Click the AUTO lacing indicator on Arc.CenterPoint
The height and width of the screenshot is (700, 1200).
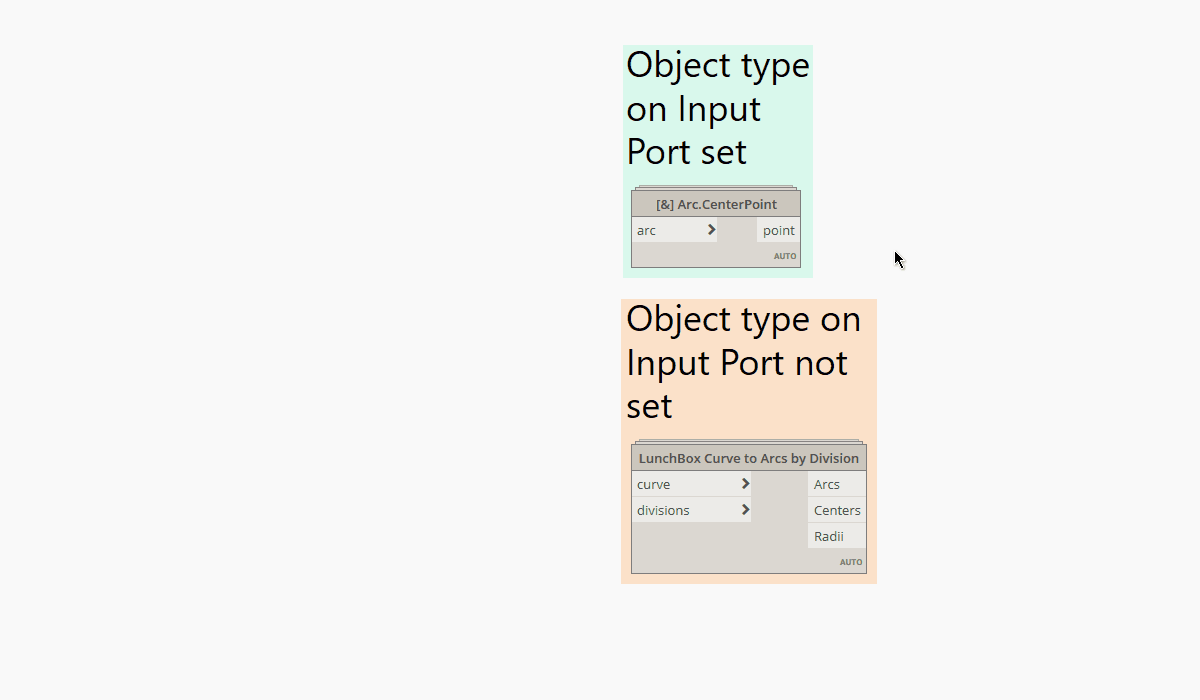[784, 256]
